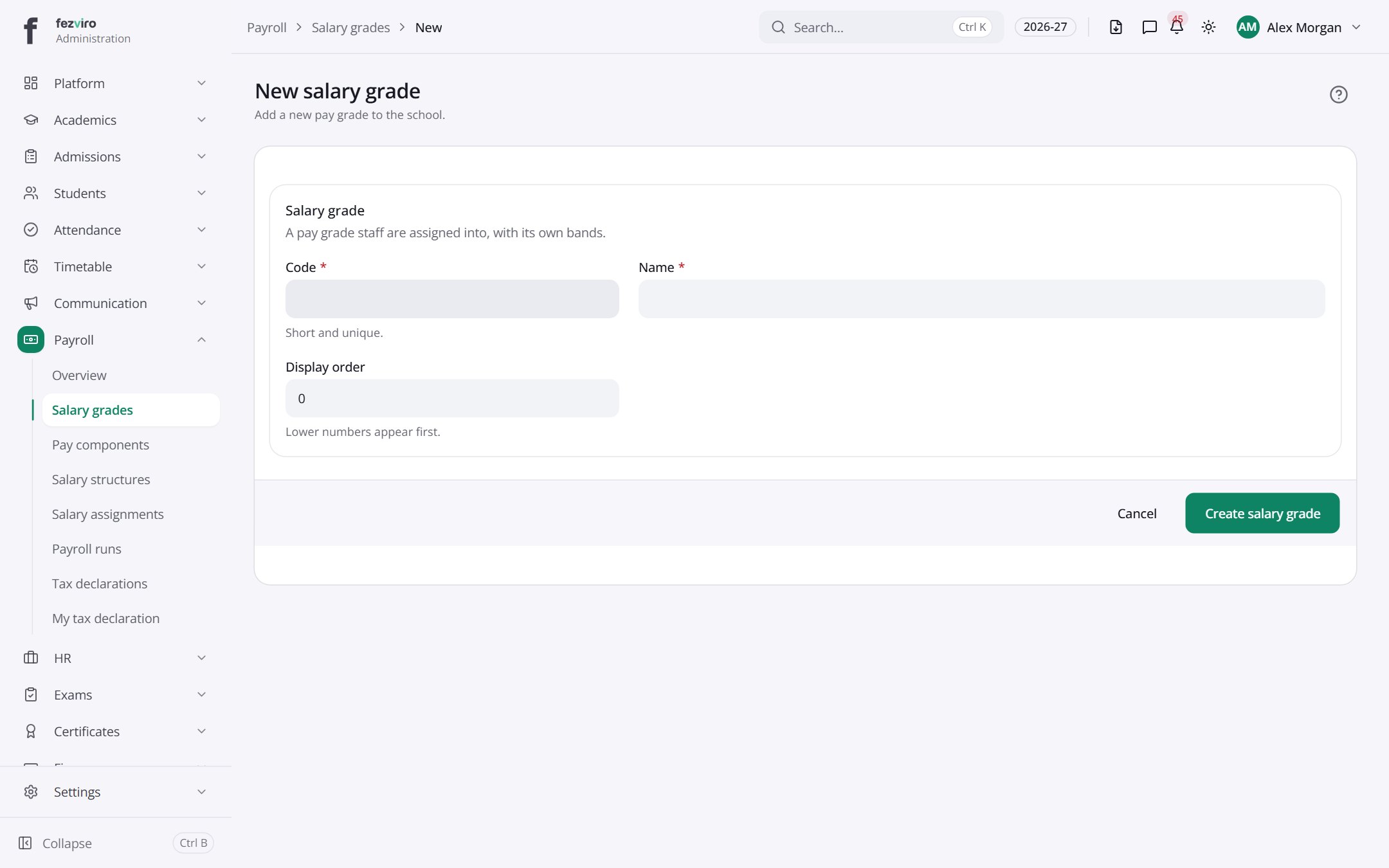Open the messages chat icon
Screen dimensions: 1389x868
coord(1149,27)
